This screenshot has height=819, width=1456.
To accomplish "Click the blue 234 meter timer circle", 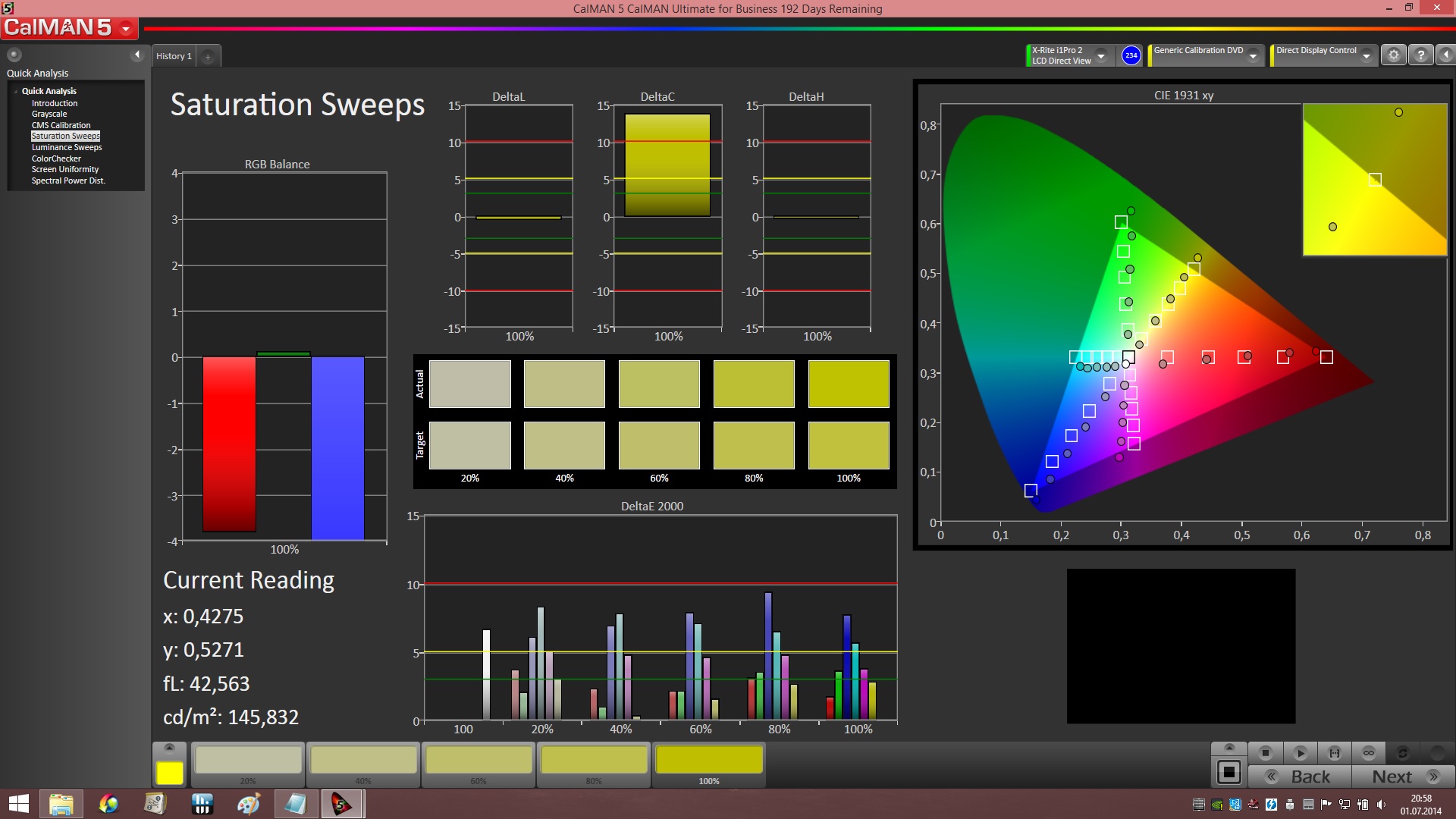I will 1131,55.
